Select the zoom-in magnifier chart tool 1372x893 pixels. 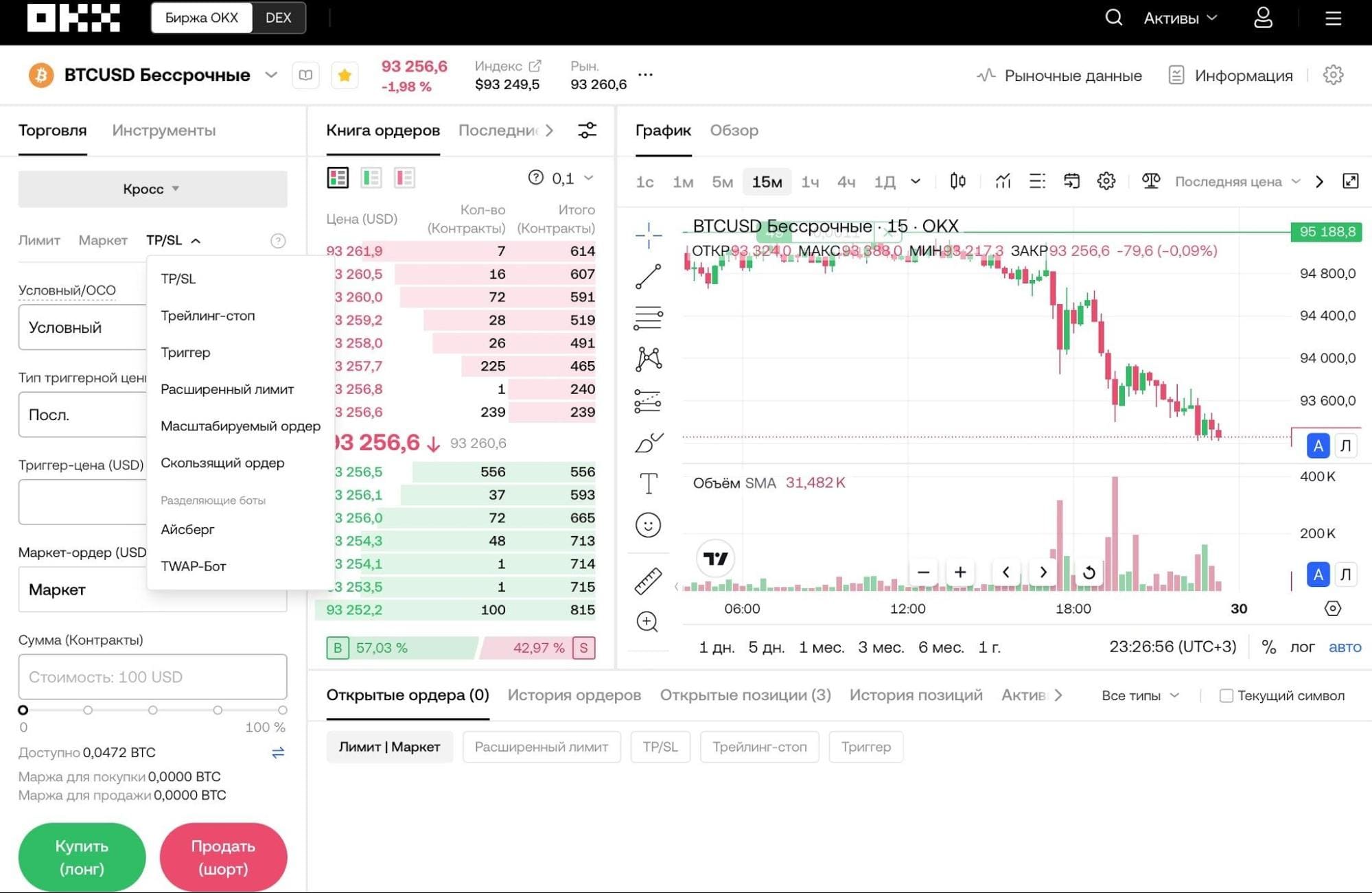point(648,622)
